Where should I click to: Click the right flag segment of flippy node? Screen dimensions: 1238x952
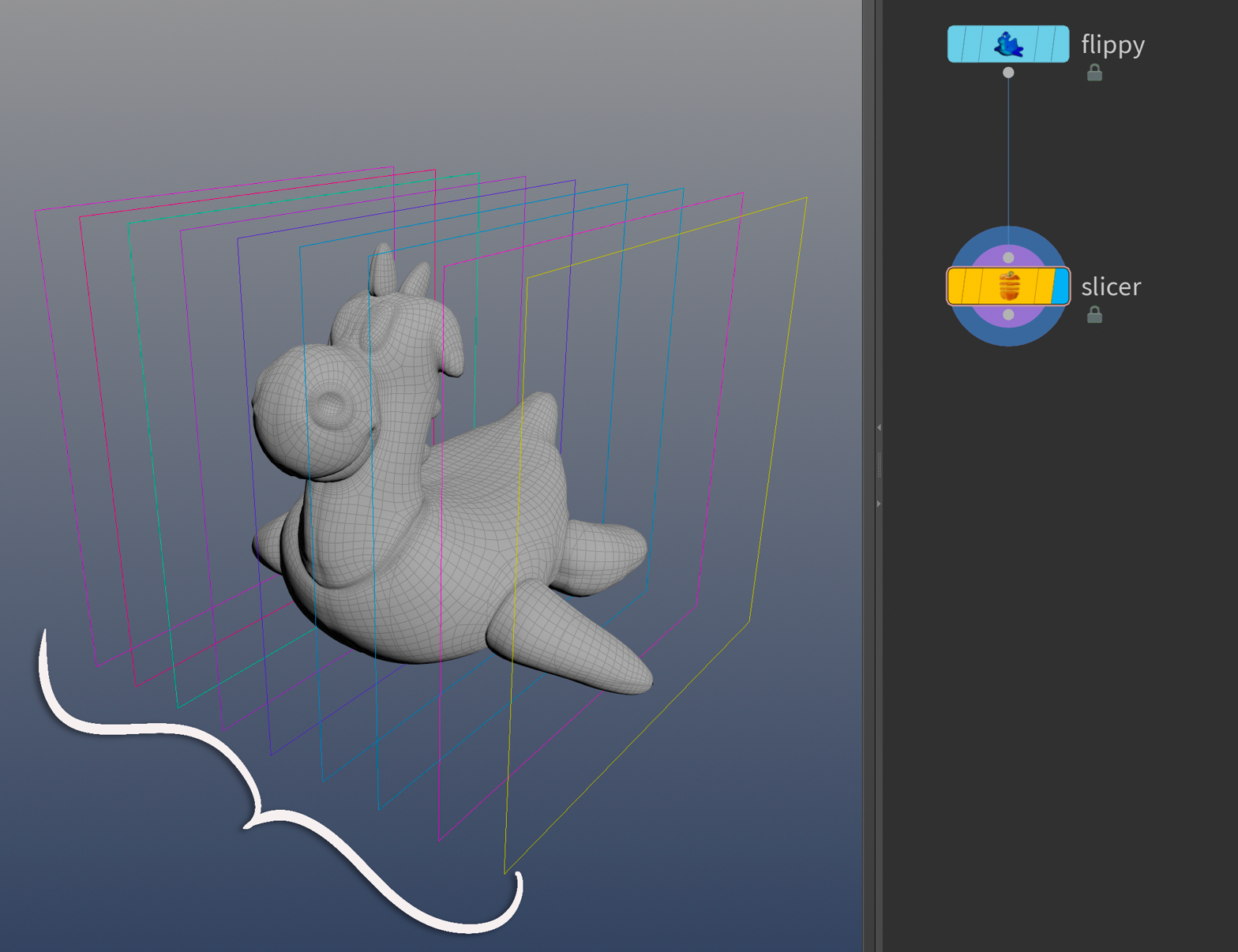coord(1060,44)
